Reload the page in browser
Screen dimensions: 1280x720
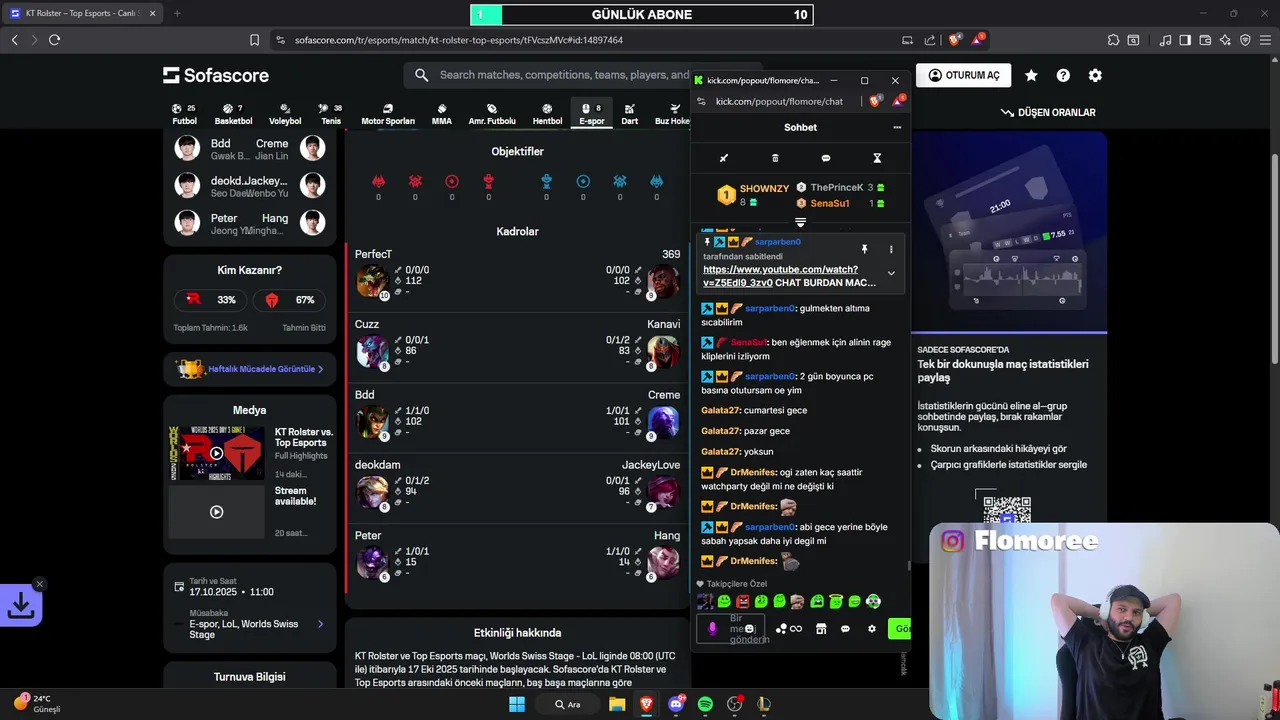[x=54, y=40]
